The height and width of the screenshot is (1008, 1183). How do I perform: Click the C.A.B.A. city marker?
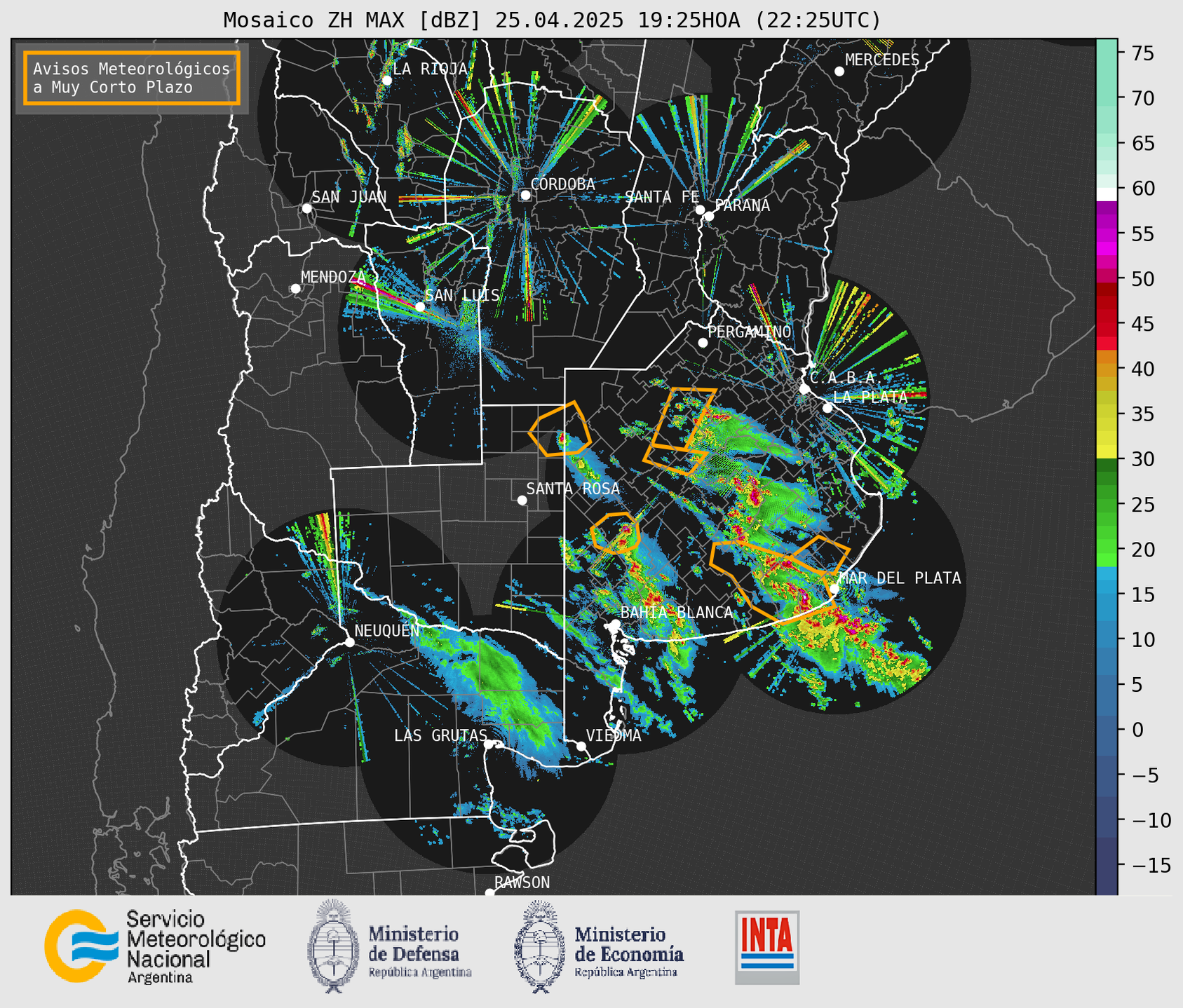(804, 389)
